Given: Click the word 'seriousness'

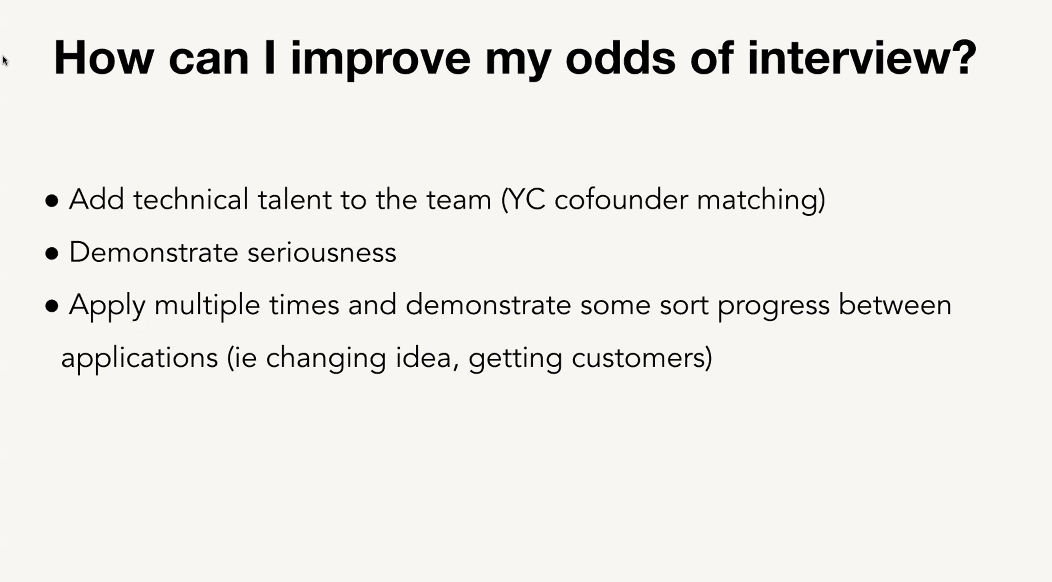Looking at the screenshot, I should (322, 252).
